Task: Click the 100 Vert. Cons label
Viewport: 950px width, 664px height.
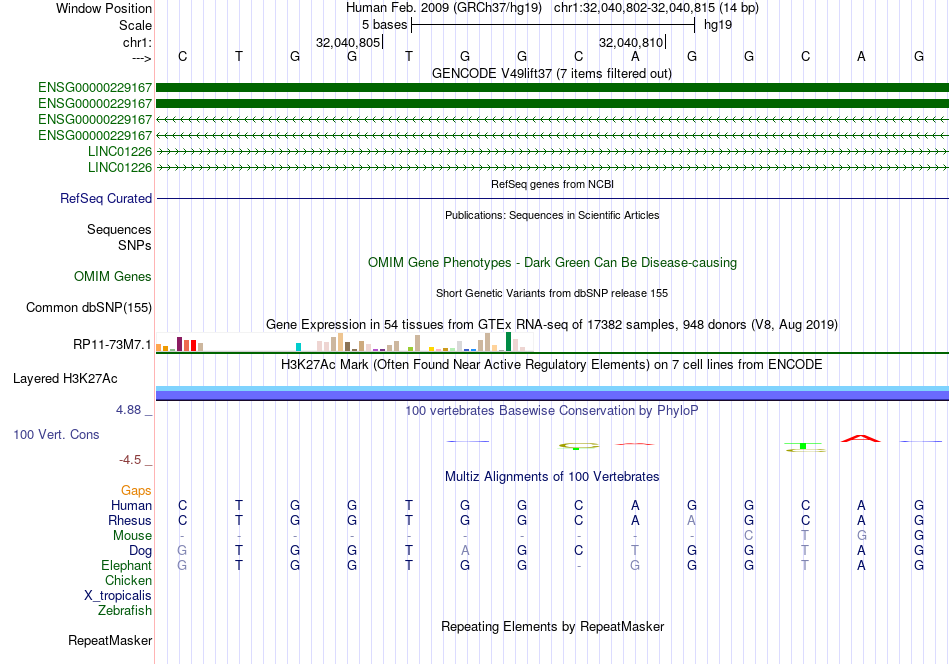Action: pos(56,434)
